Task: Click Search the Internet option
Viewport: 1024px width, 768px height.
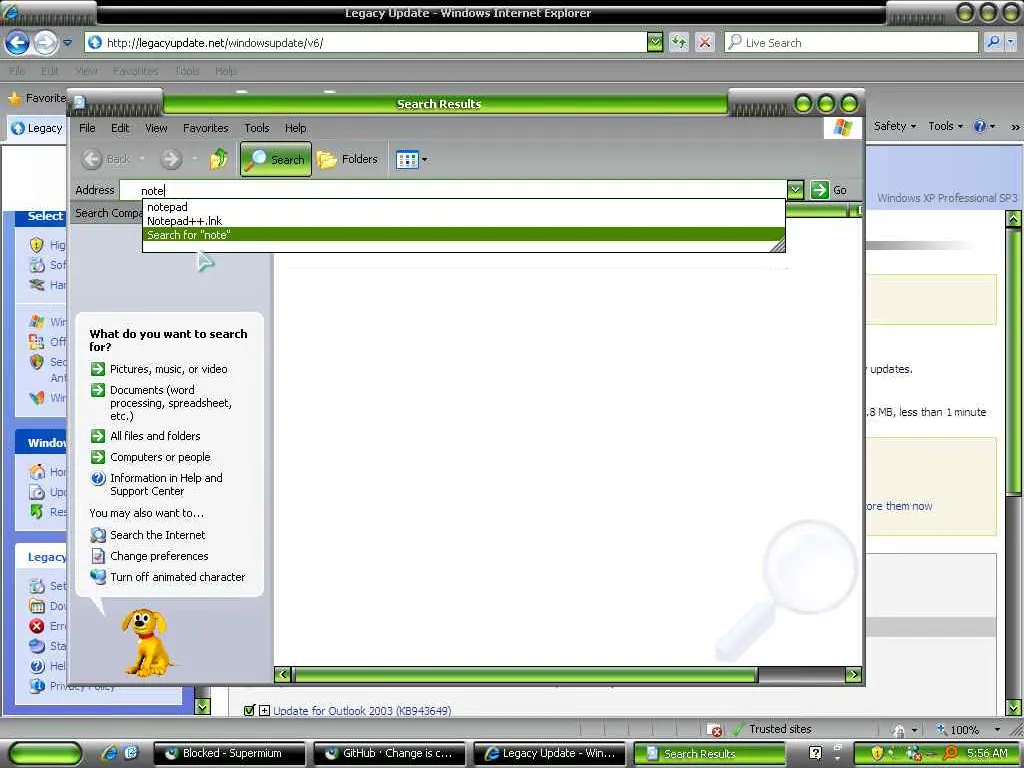Action: (x=157, y=535)
